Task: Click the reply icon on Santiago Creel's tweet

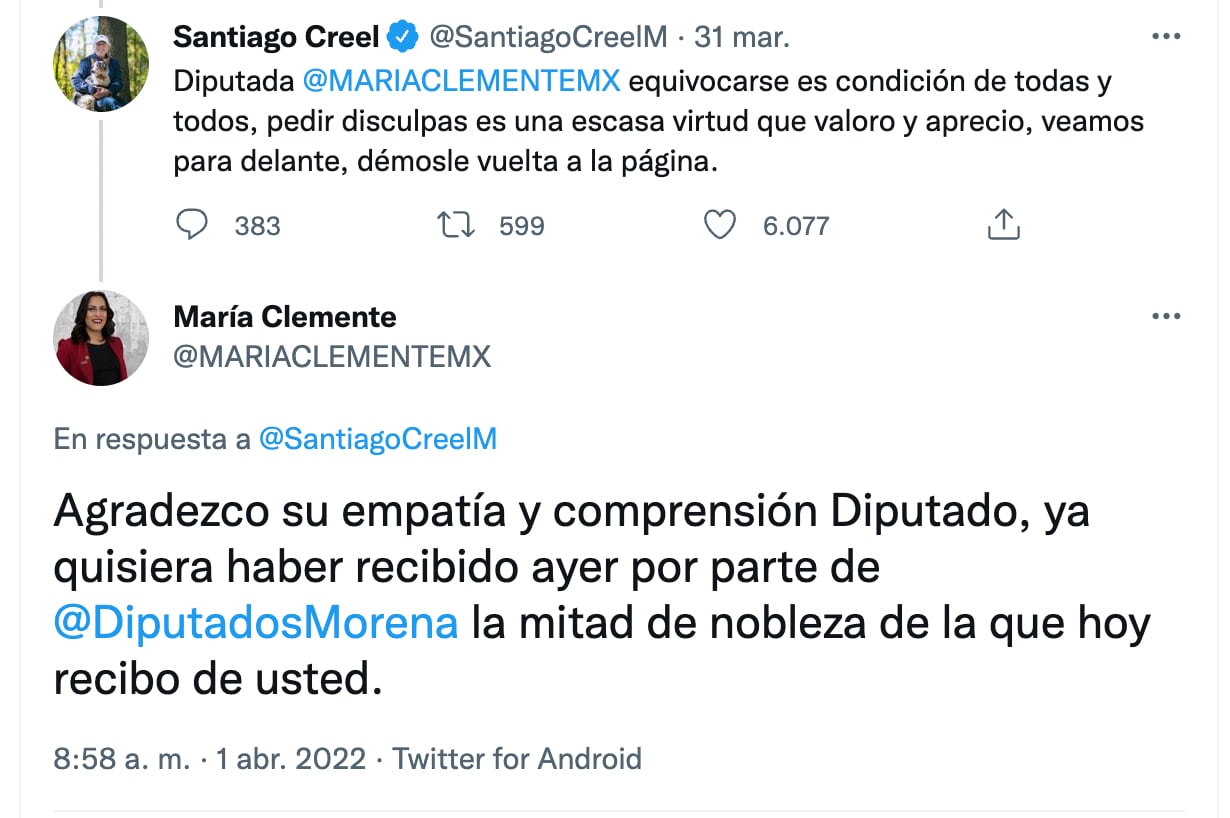Action: (191, 225)
